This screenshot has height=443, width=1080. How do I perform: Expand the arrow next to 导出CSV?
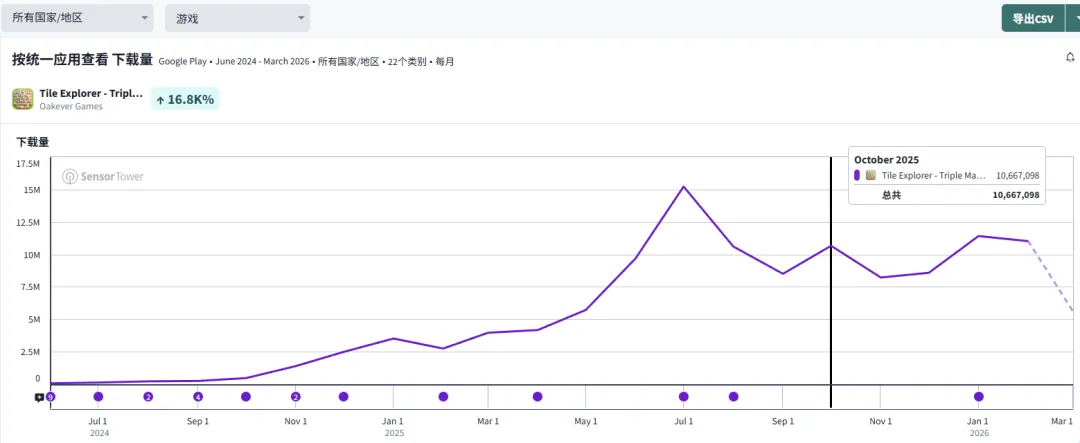[1073, 19]
